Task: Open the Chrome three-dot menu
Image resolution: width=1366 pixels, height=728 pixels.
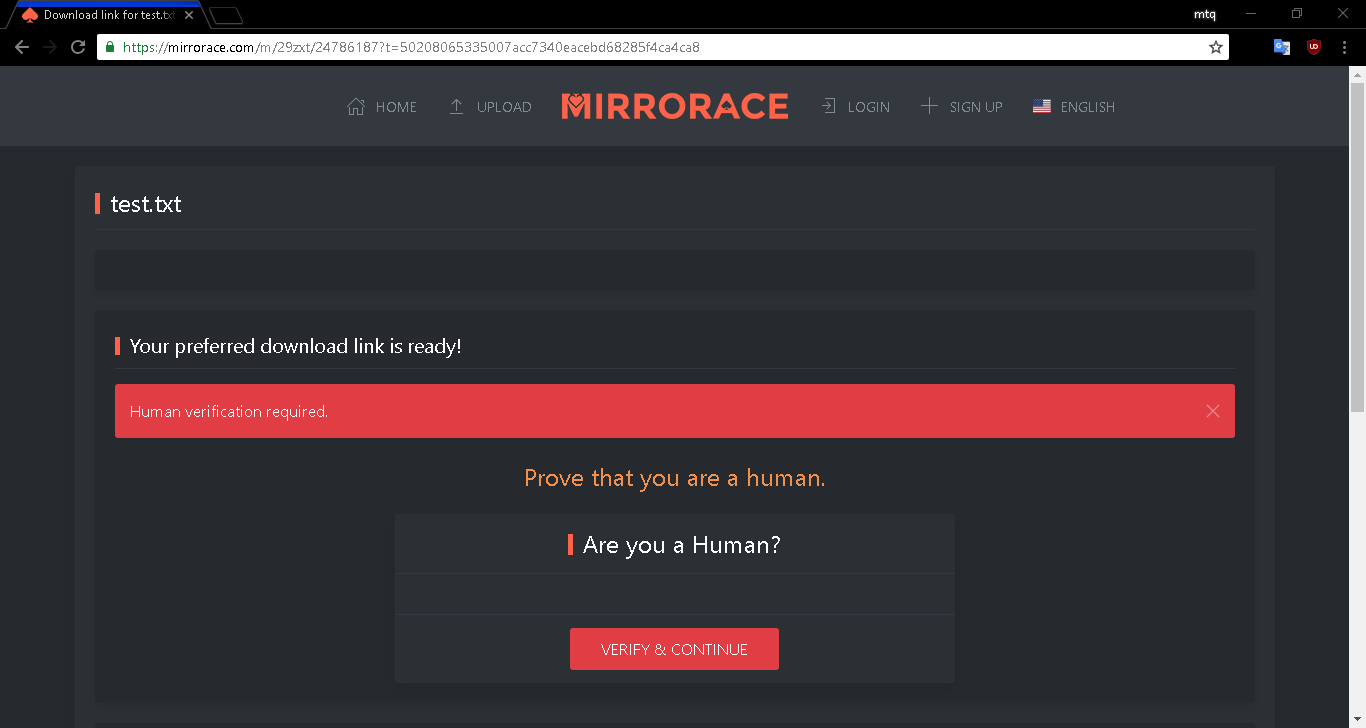Action: pos(1344,47)
